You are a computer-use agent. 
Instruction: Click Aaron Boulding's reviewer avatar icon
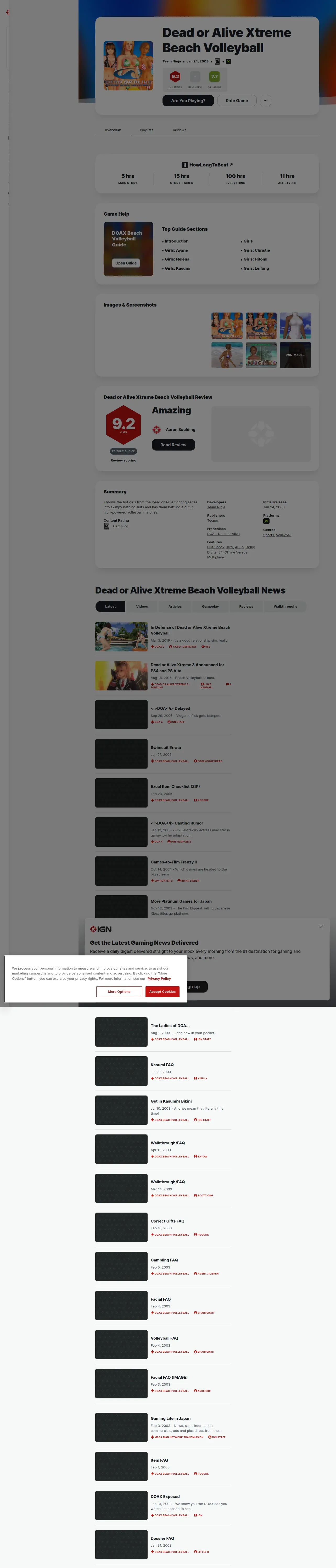click(157, 430)
